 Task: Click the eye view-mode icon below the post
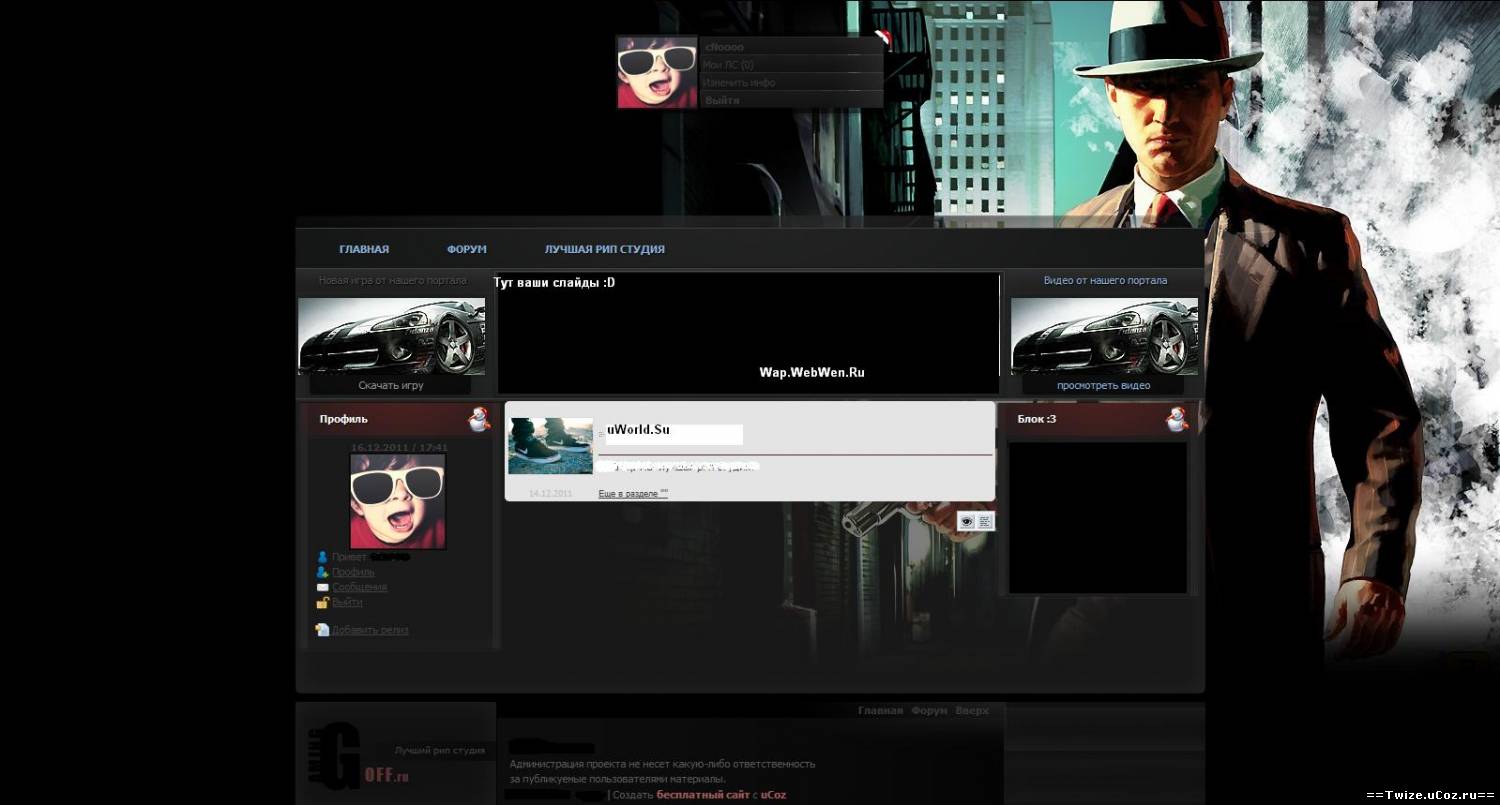[x=966, y=521]
